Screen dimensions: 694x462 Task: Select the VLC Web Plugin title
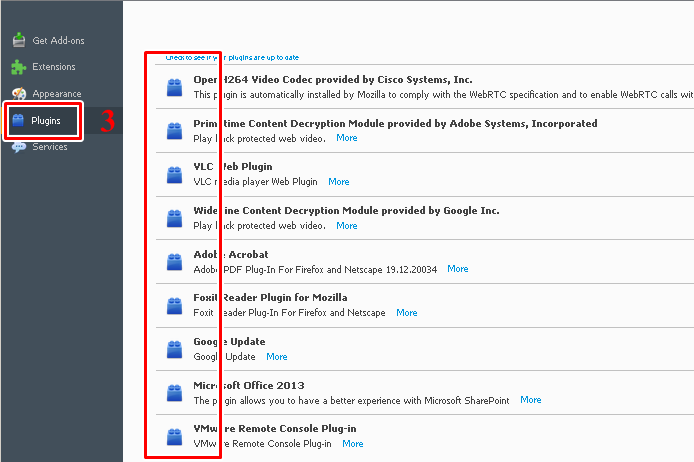click(233, 167)
